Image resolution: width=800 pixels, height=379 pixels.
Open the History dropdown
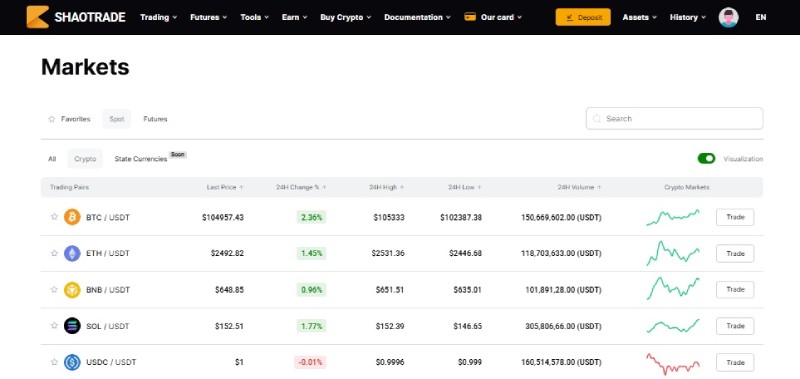click(x=688, y=17)
